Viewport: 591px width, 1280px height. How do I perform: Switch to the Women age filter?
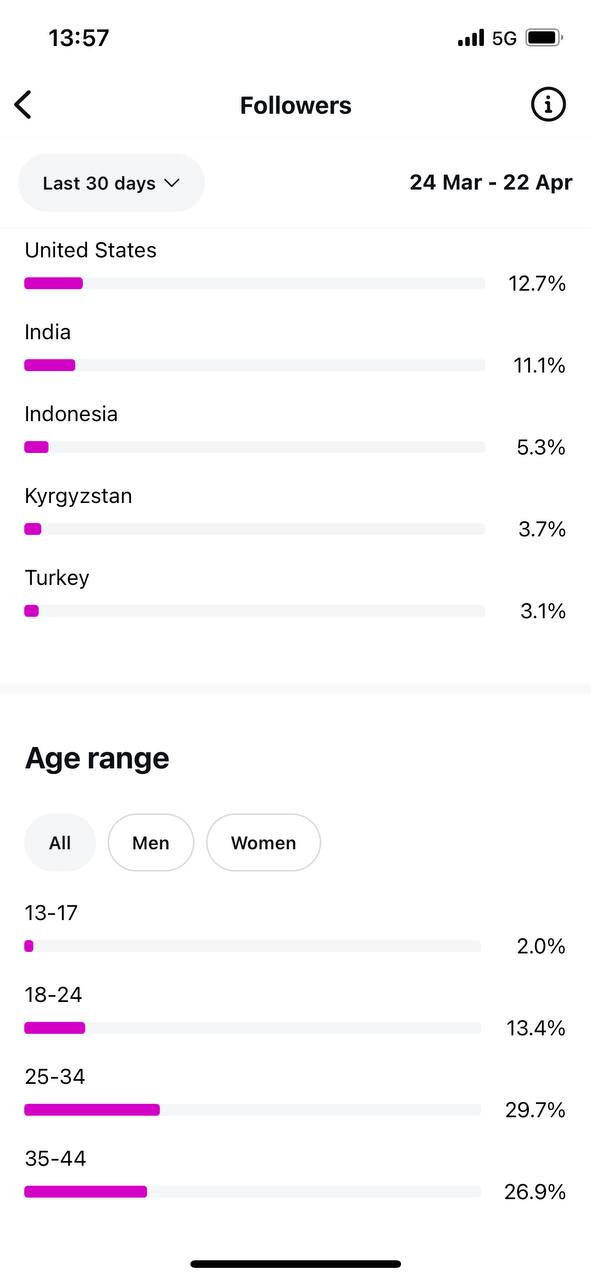[x=263, y=843]
